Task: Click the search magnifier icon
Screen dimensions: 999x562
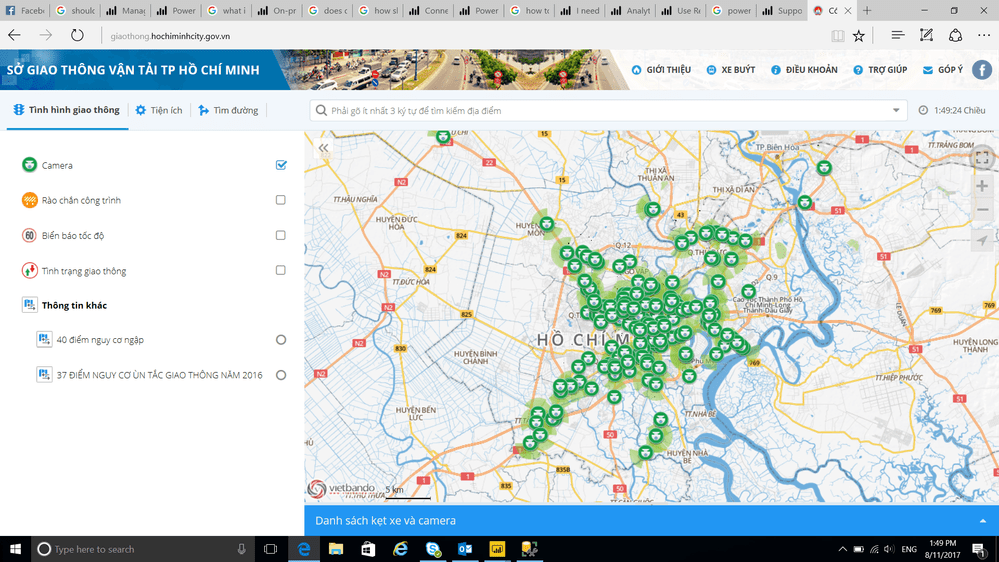Action: 321,111
